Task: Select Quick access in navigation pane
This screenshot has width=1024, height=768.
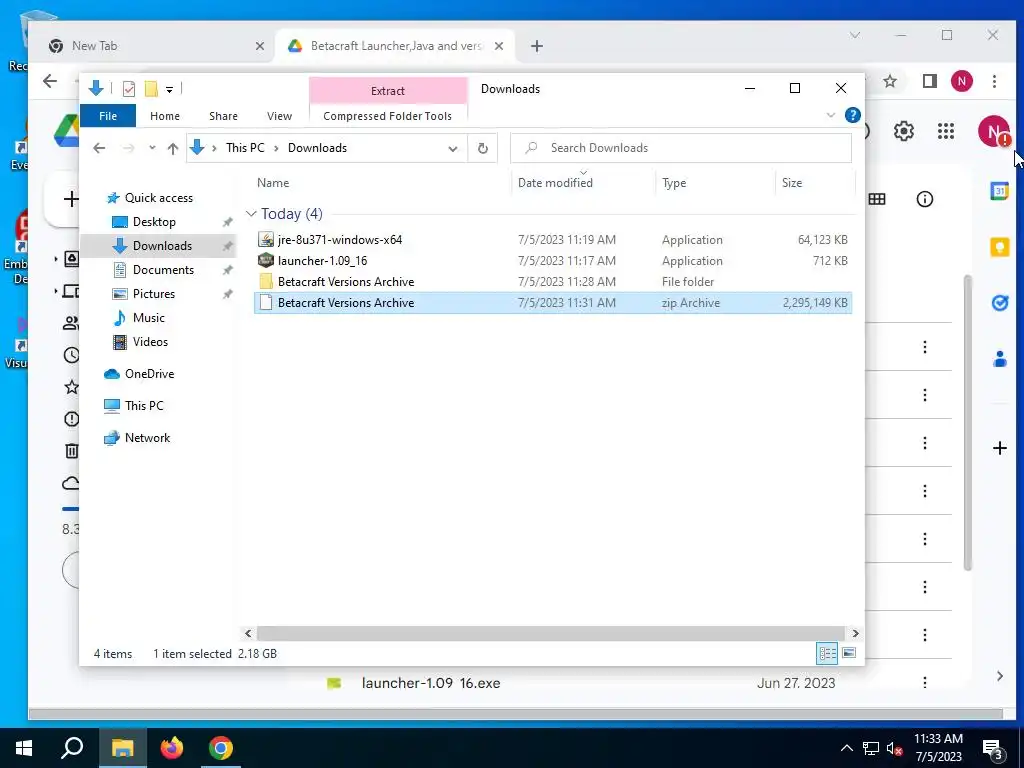Action: (159, 198)
